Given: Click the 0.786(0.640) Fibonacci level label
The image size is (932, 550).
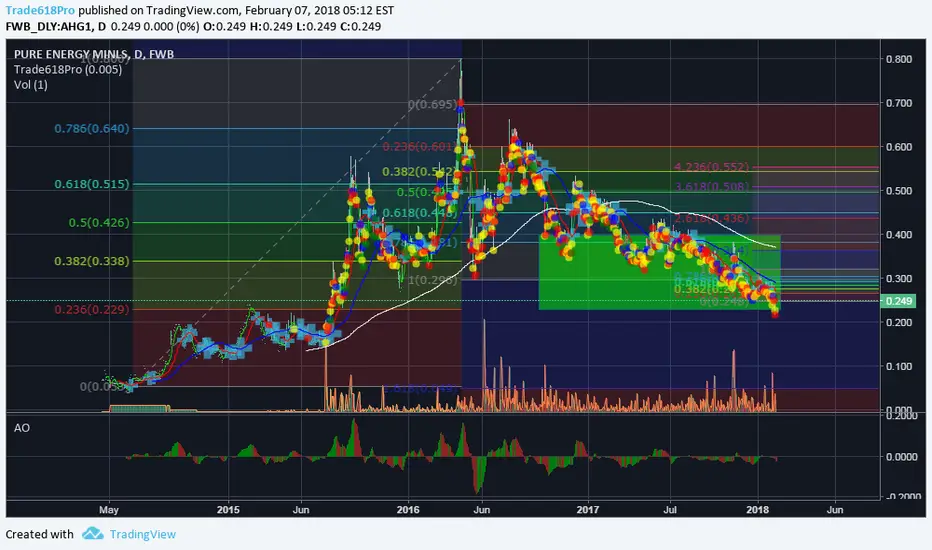Looking at the screenshot, I should point(92,128).
